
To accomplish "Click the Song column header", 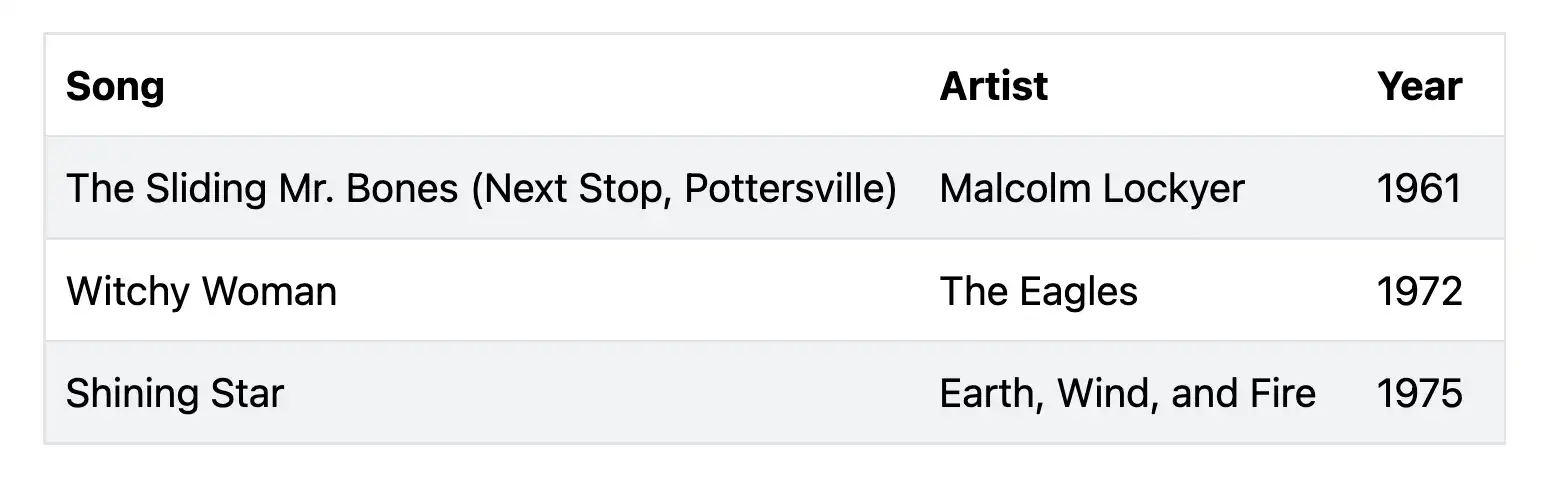I will click(115, 87).
